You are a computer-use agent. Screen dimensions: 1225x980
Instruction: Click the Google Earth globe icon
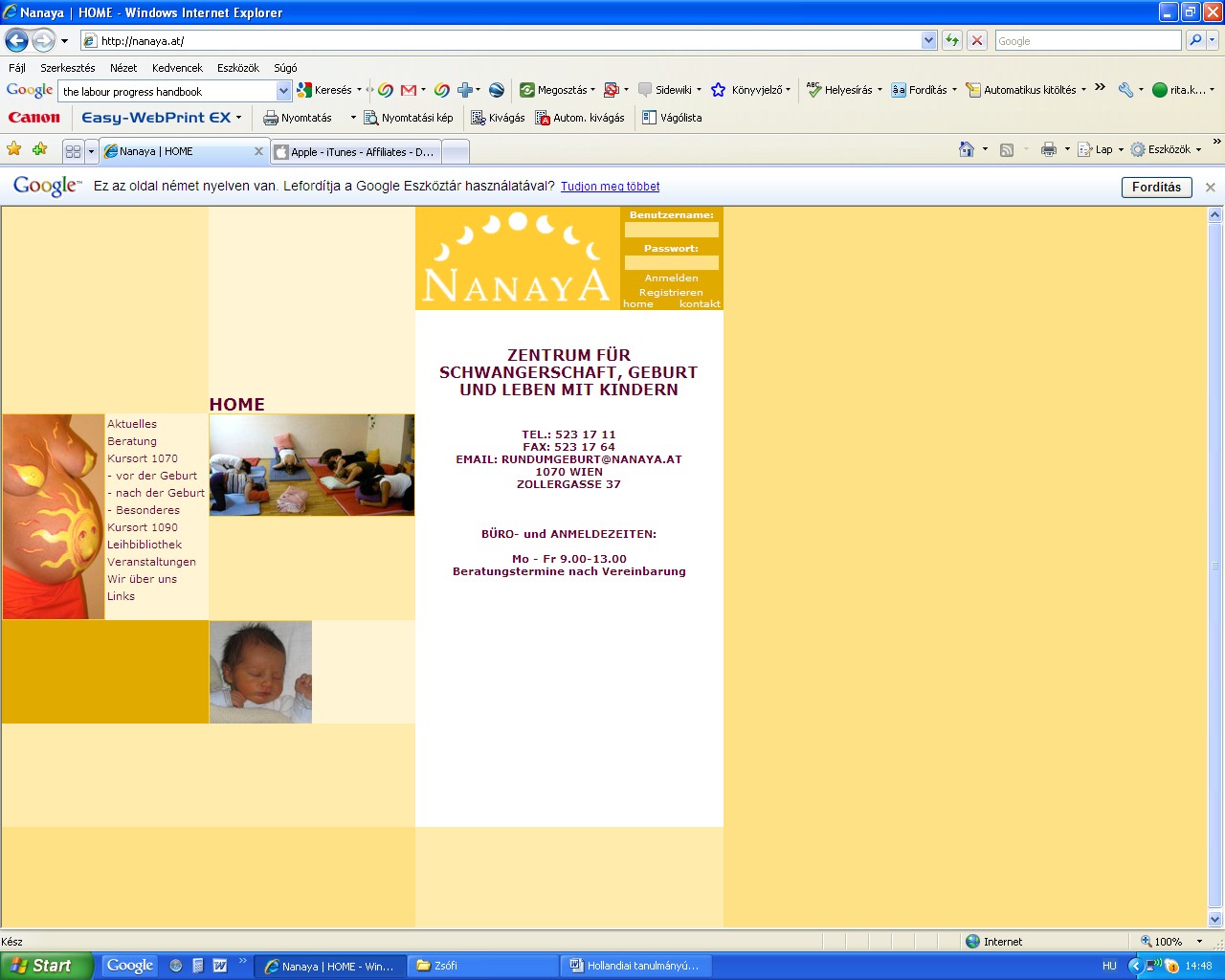click(496, 90)
